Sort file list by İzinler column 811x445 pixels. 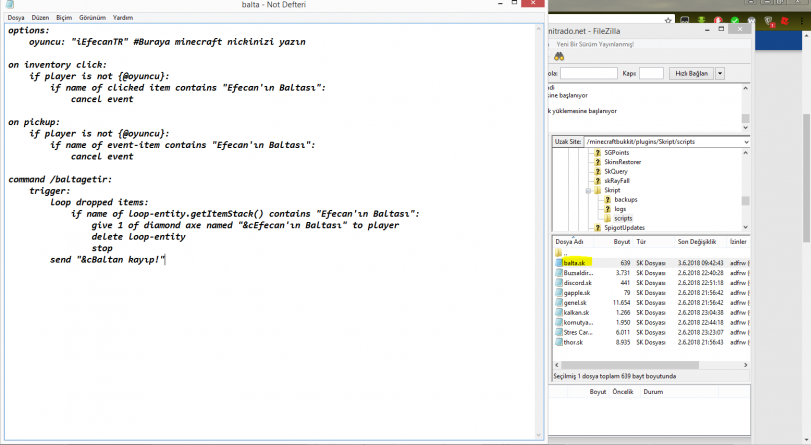tap(738, 242)
